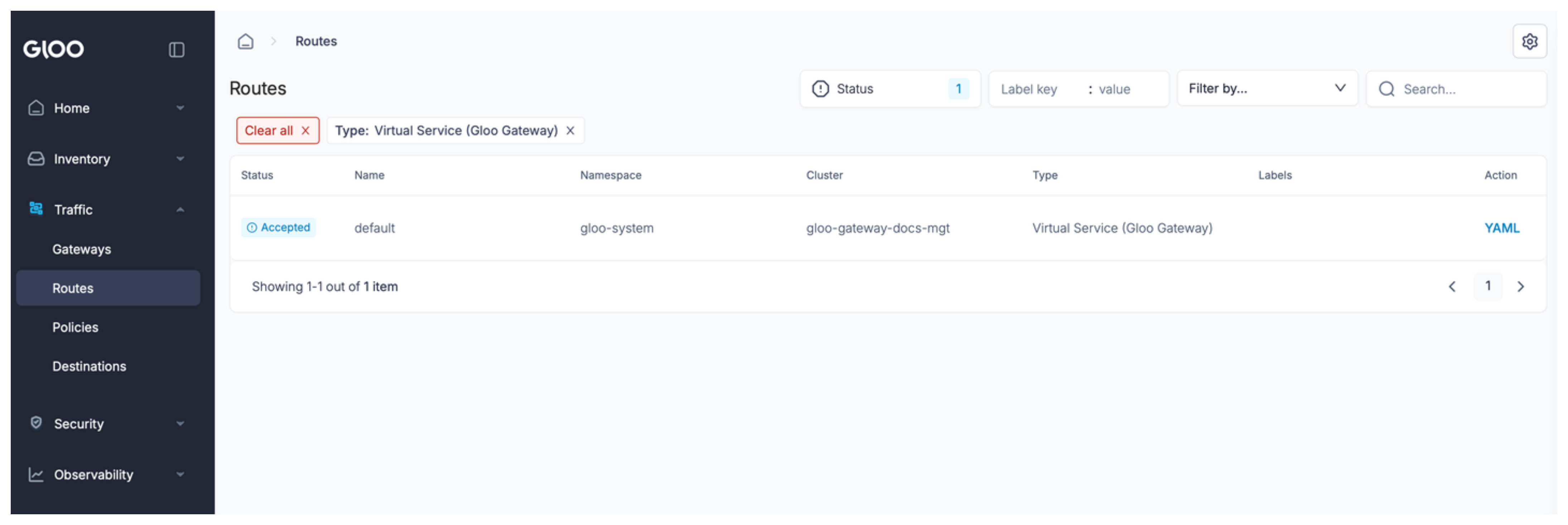The image size is (1568, 525).
Task: Click the route name 'default'
Action: pos(374,228)
